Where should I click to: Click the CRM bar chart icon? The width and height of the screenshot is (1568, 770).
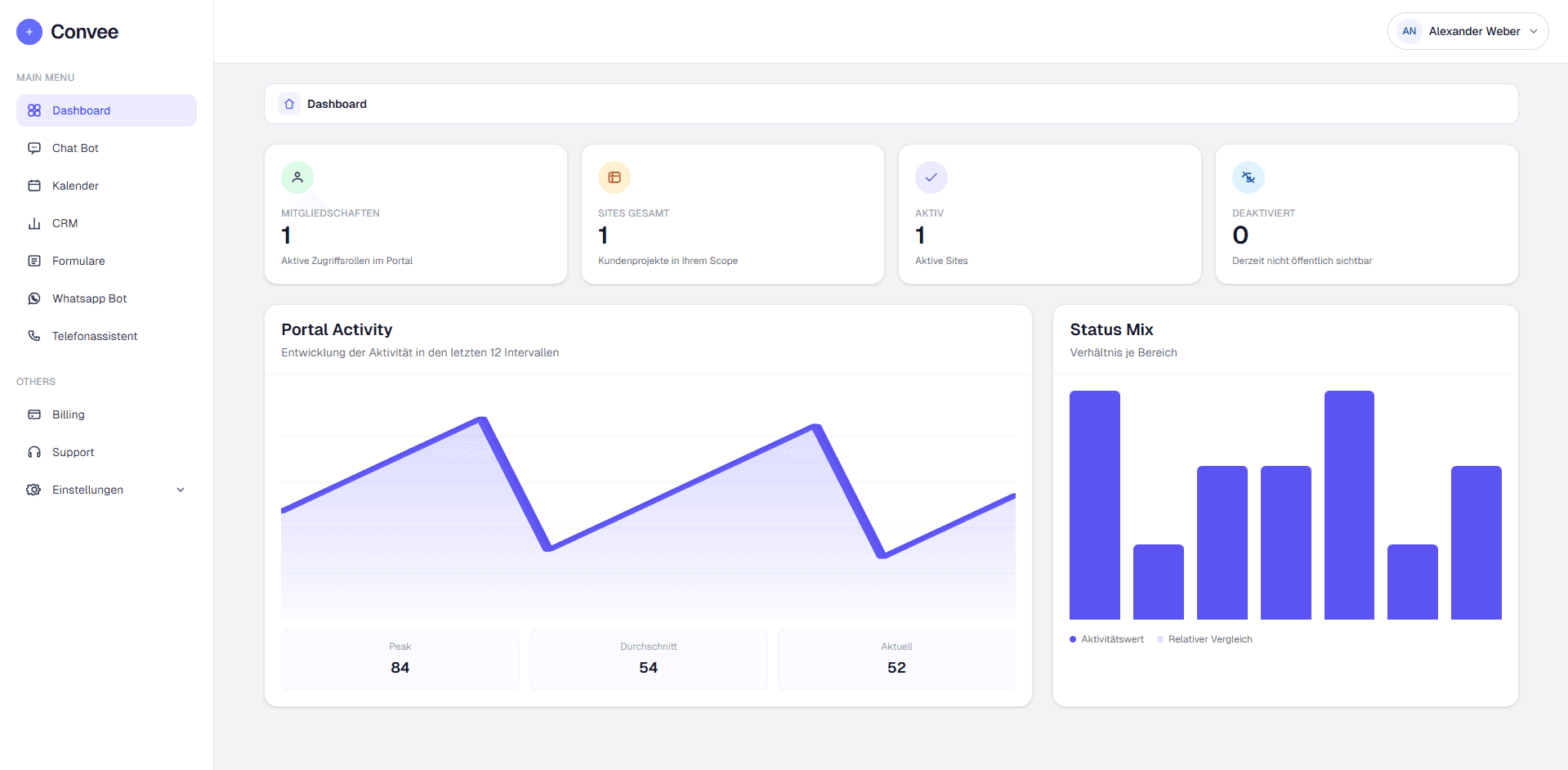[x=34, y=223]
